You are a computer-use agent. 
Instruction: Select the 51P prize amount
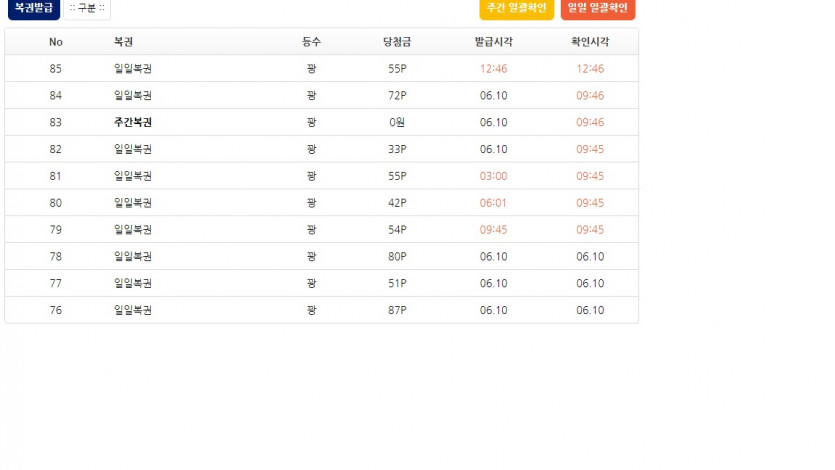coord(397,284)
